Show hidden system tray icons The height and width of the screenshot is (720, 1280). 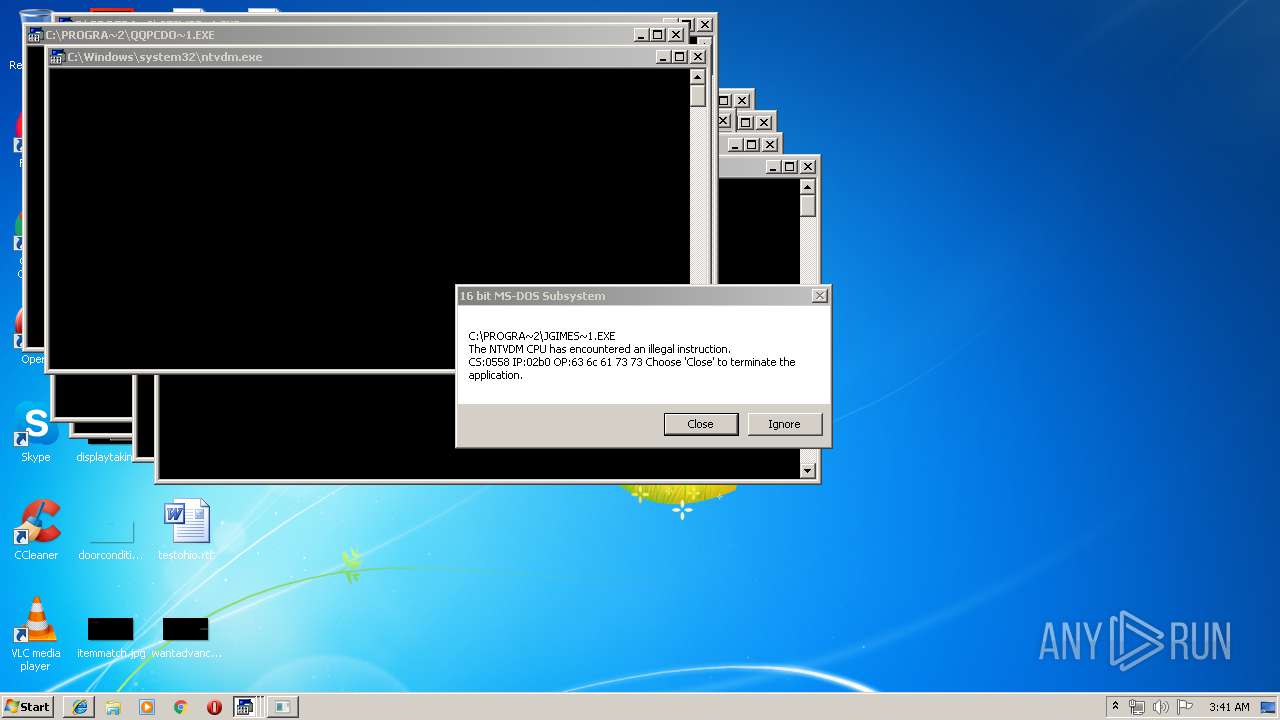[1115, 706]
